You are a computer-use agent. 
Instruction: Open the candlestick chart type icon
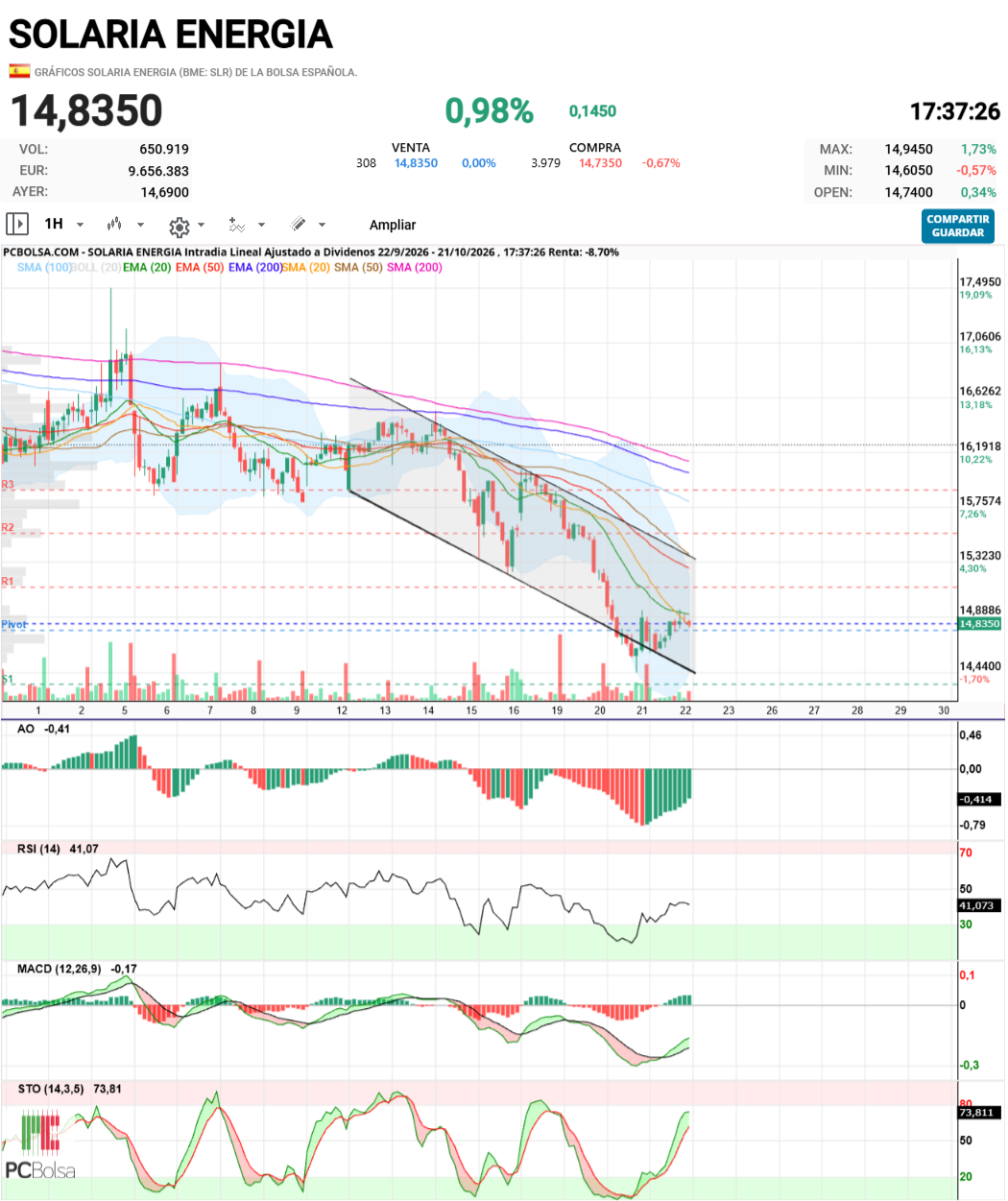pos(114,225)
